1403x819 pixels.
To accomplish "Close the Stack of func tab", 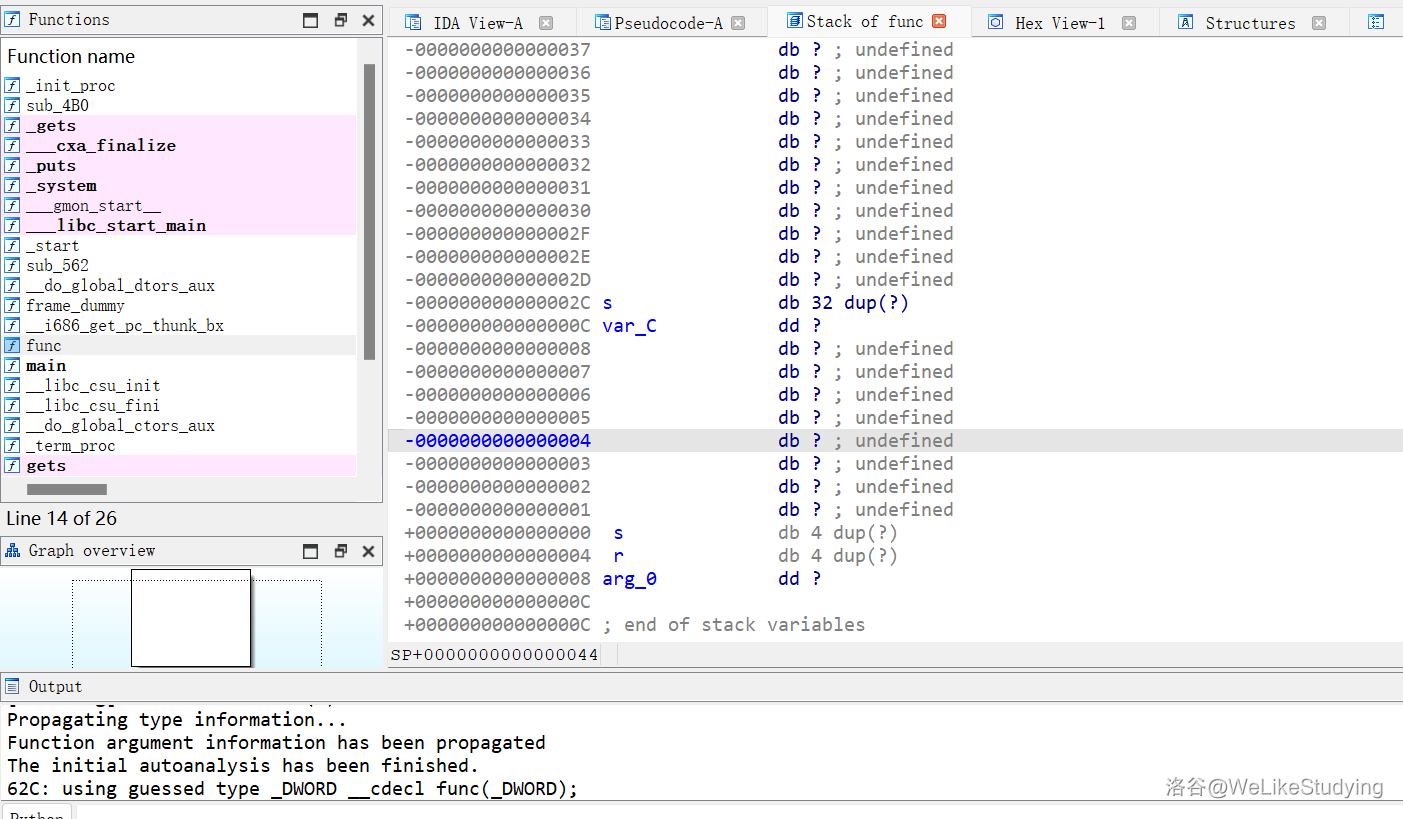I will pos(939,21).
